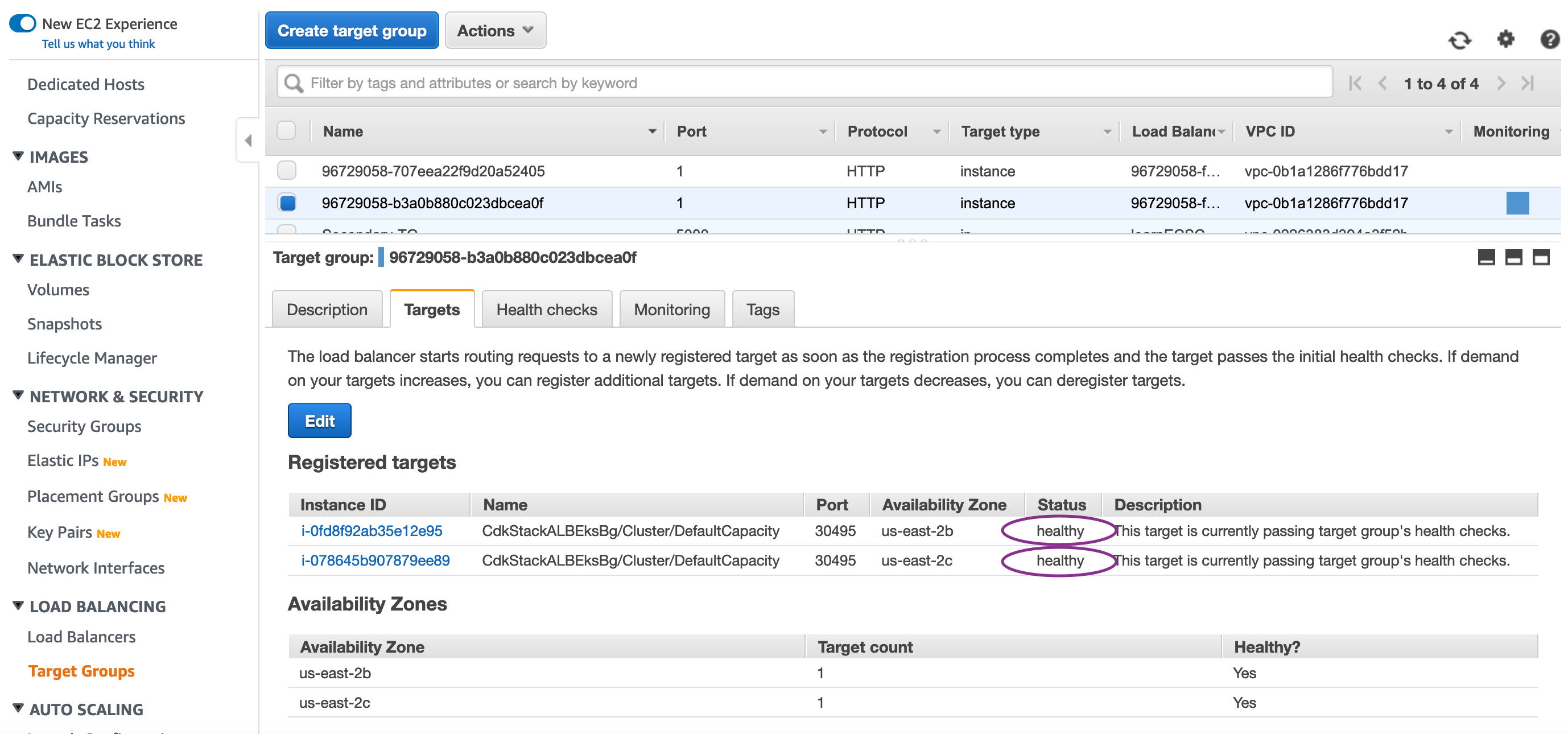The image size is (1568, 734).
Task: Set the split details pane layout icon
Action: pos(1513,257)
